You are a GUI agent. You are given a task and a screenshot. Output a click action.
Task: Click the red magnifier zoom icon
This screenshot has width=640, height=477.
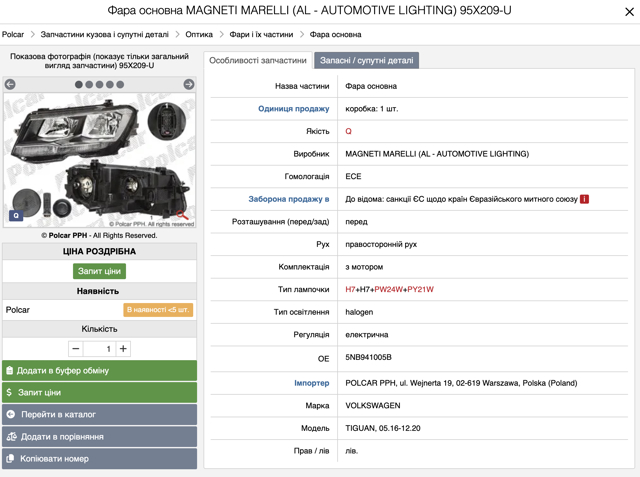(182, 215)
